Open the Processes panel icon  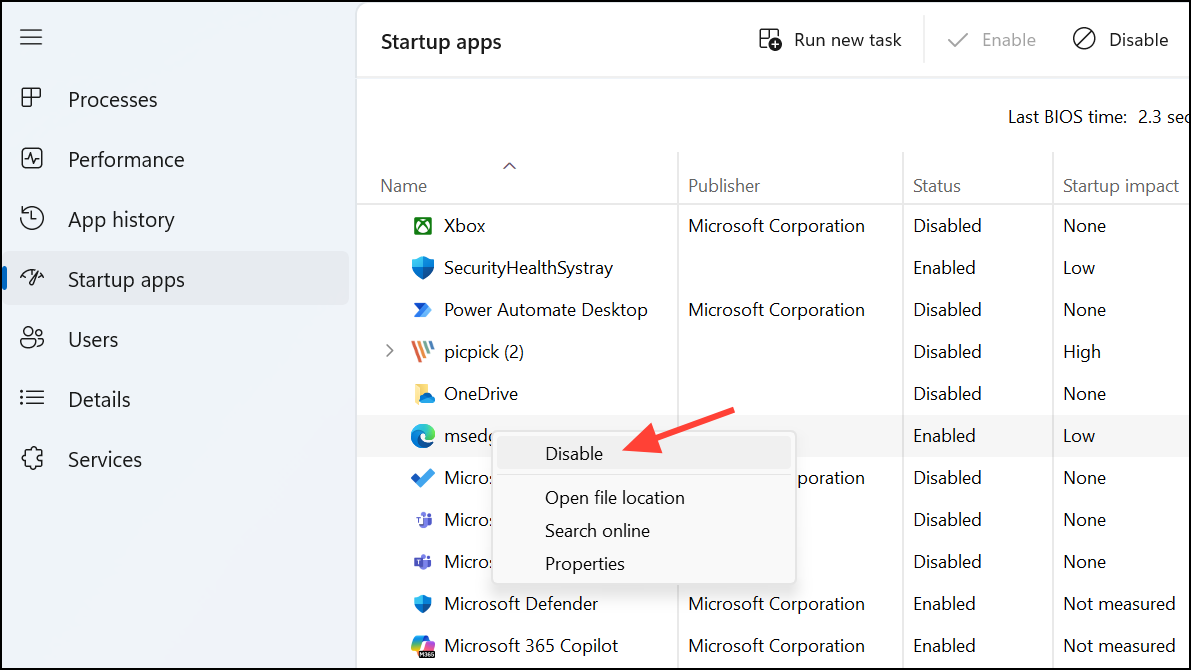31,98
